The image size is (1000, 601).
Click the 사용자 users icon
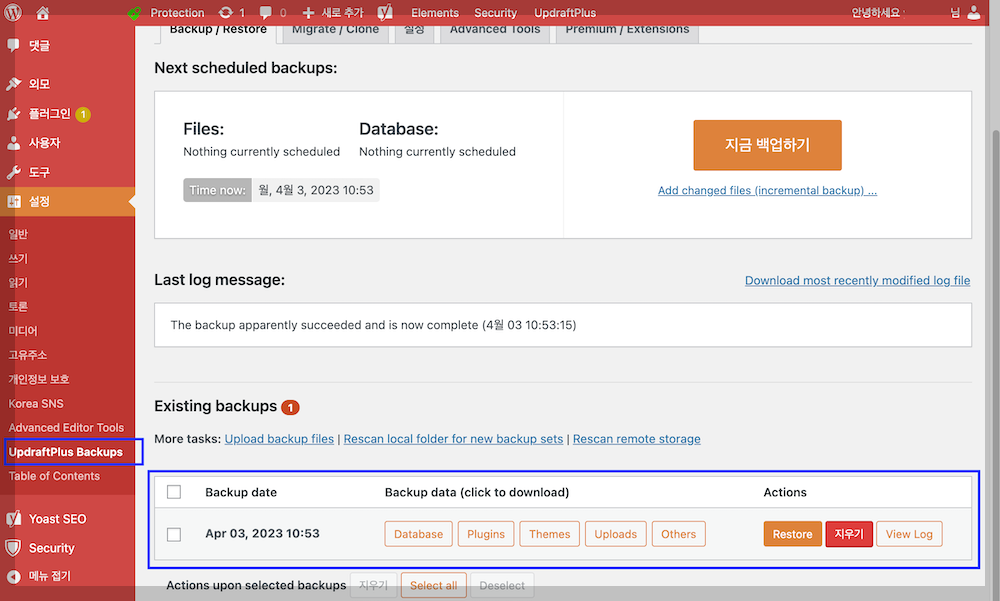13,143
